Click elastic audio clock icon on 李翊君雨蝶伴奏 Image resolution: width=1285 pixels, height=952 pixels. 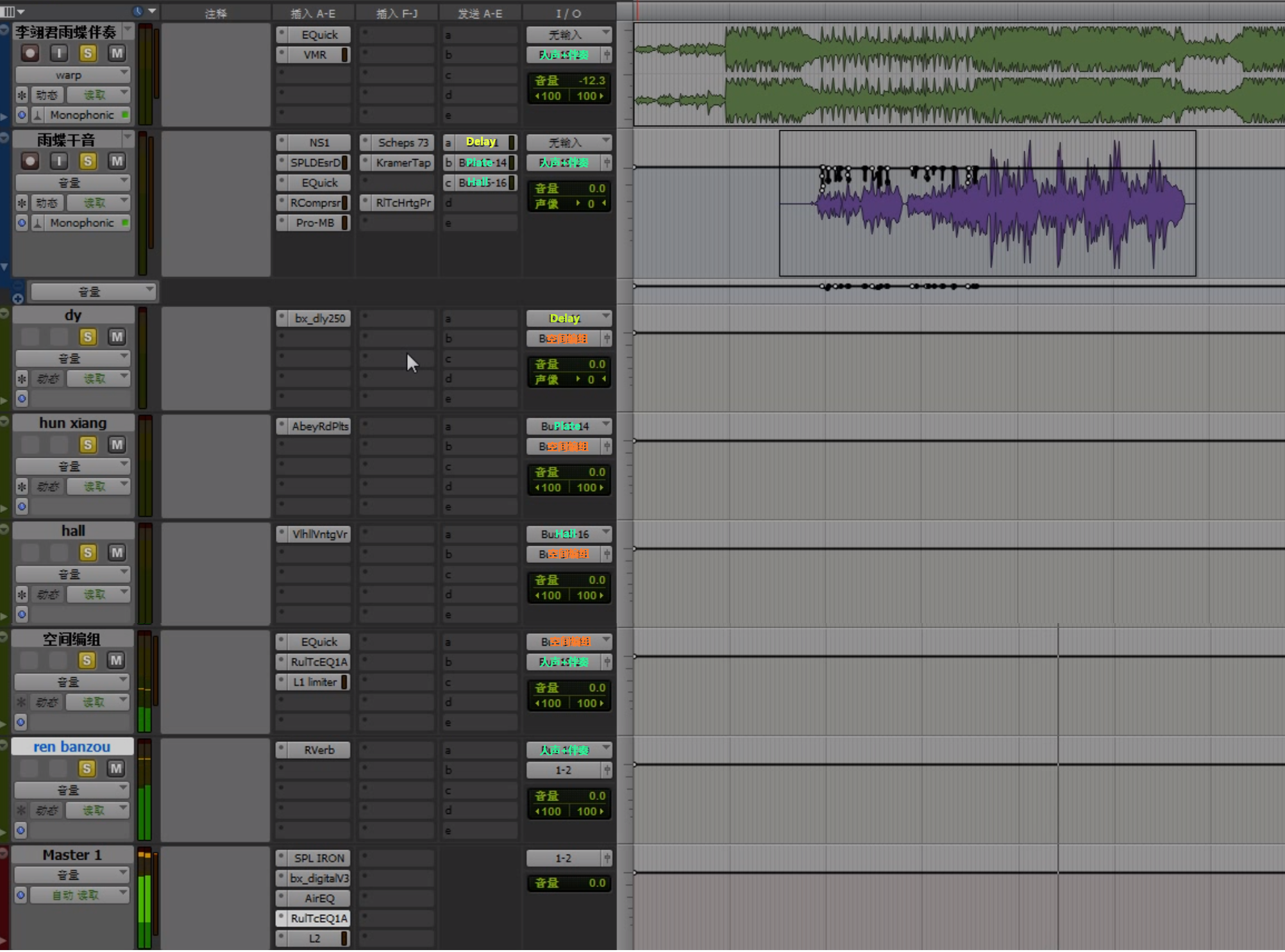22,115
